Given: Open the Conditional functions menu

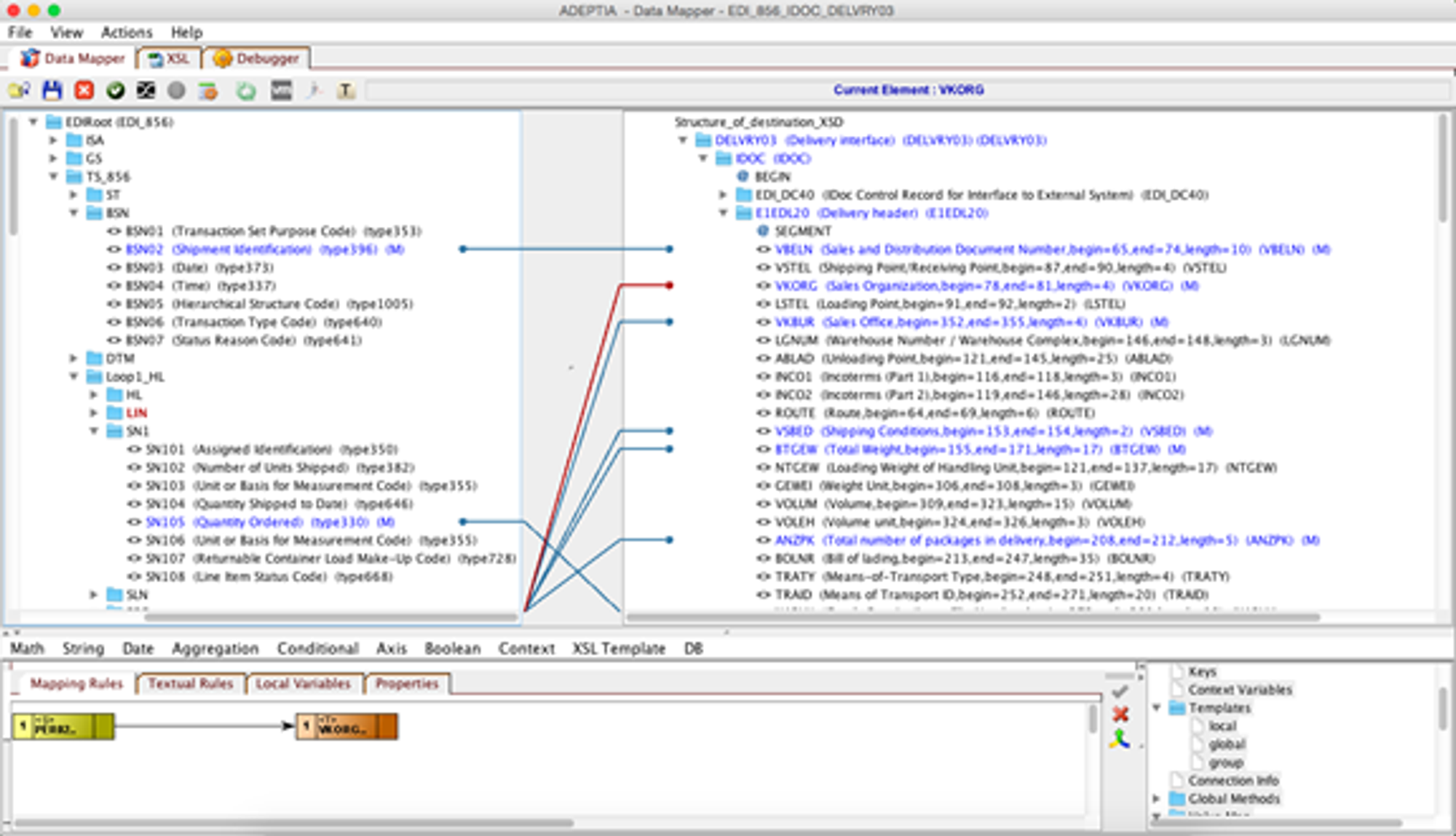Looking at the screenshot, I should click(317, 648).
